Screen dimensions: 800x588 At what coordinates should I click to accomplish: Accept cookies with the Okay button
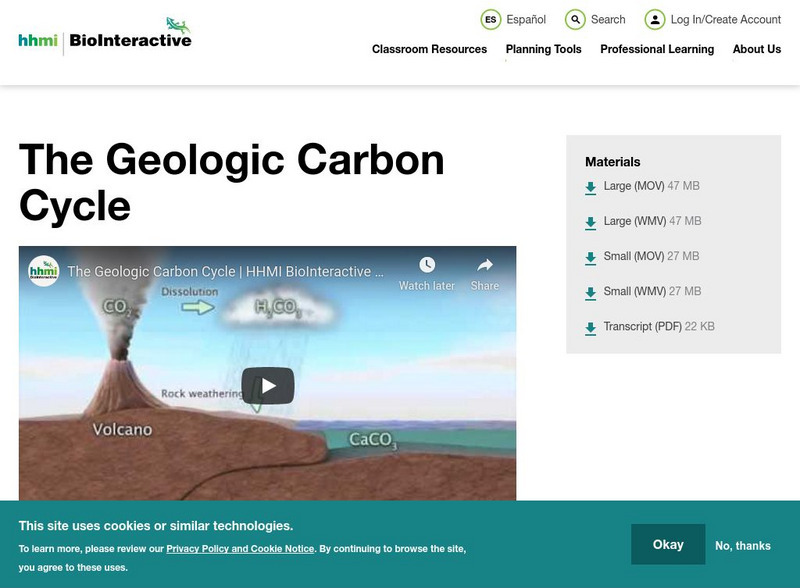[x=666, y=545]
